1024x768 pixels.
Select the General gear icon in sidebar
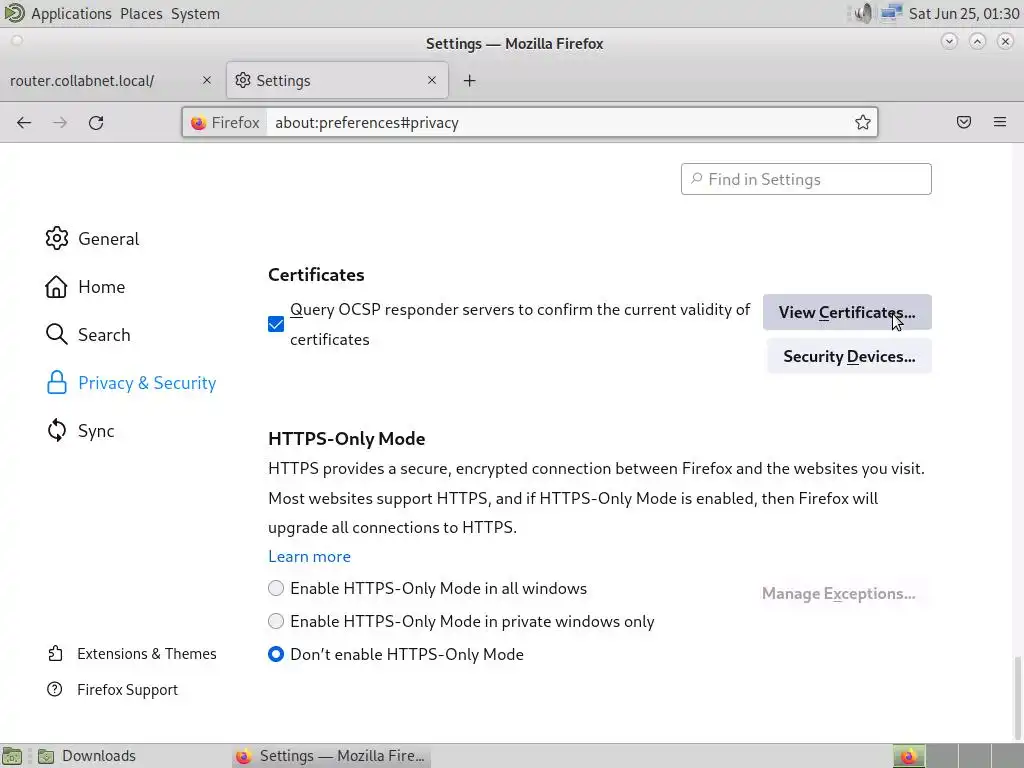pos(57,238)
